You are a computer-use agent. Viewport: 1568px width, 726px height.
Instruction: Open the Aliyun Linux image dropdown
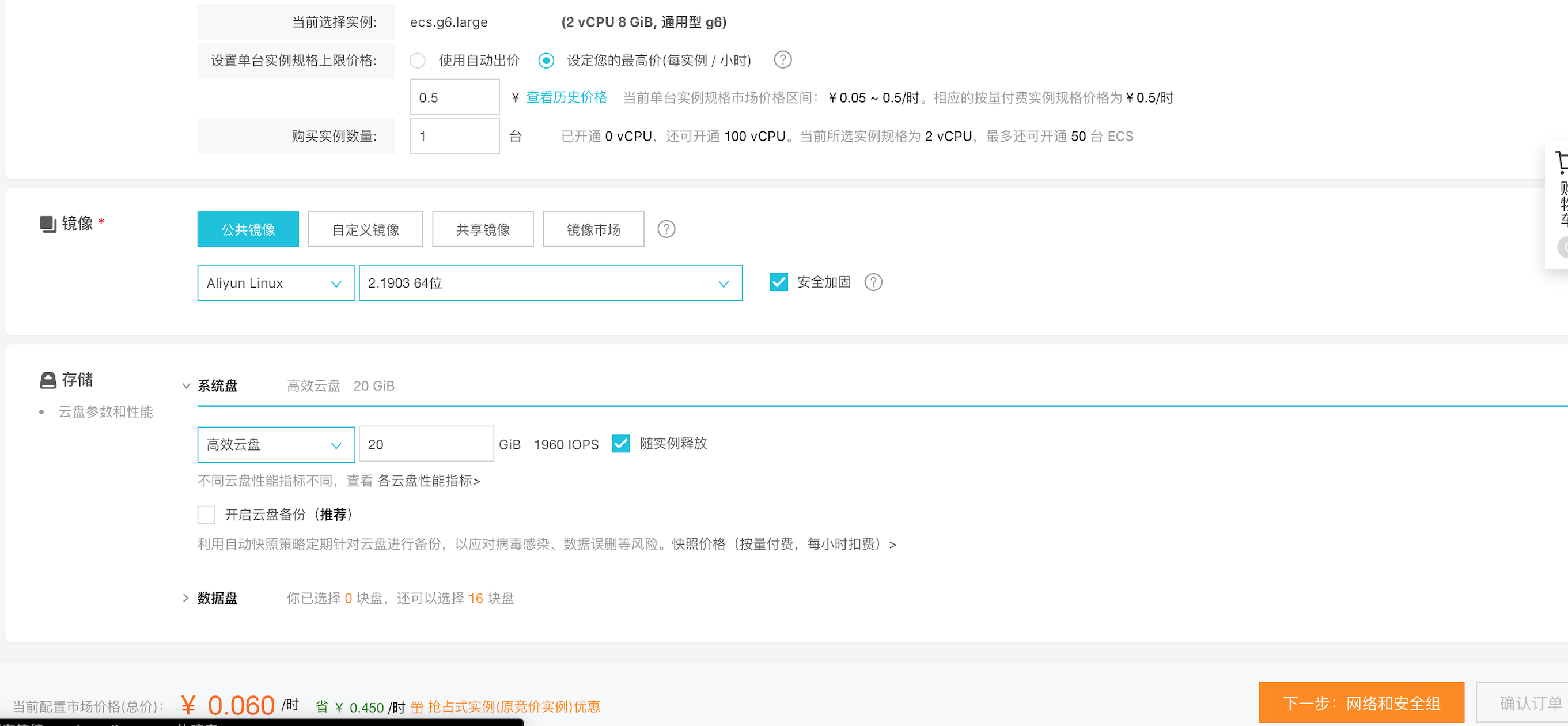point(276,283)
